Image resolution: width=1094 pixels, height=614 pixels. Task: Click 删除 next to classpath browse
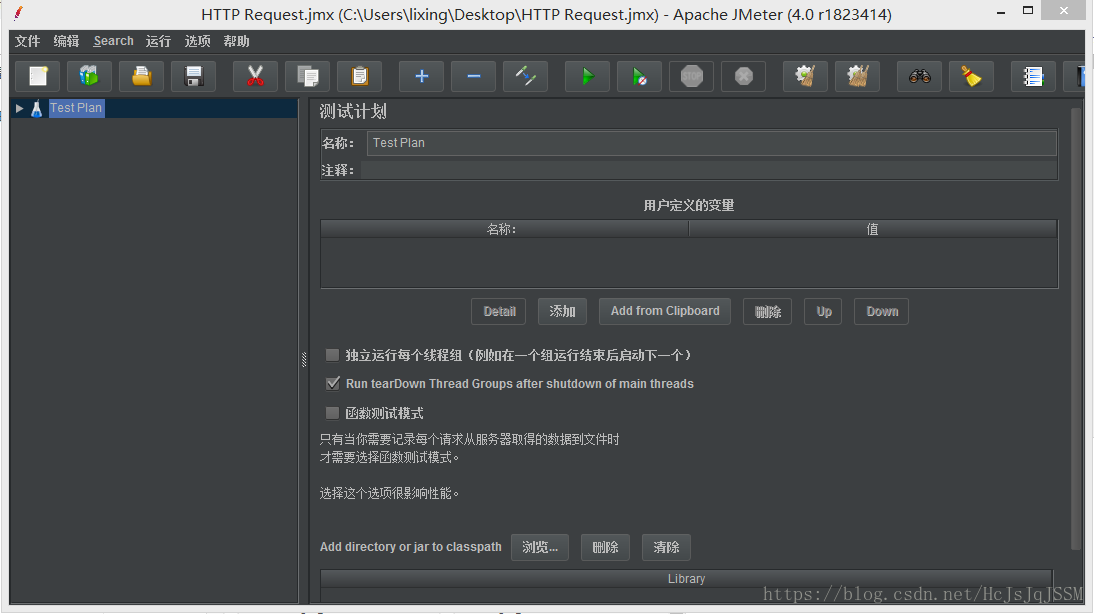tap(606, 548)
